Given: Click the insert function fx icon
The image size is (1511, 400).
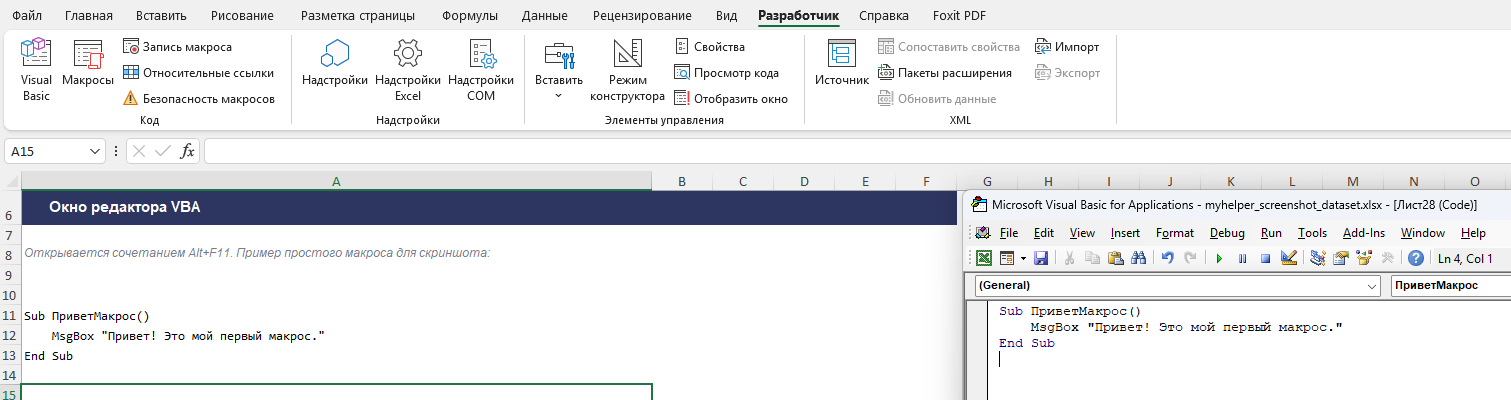Looking at the screenshot, I should point(187,151).
